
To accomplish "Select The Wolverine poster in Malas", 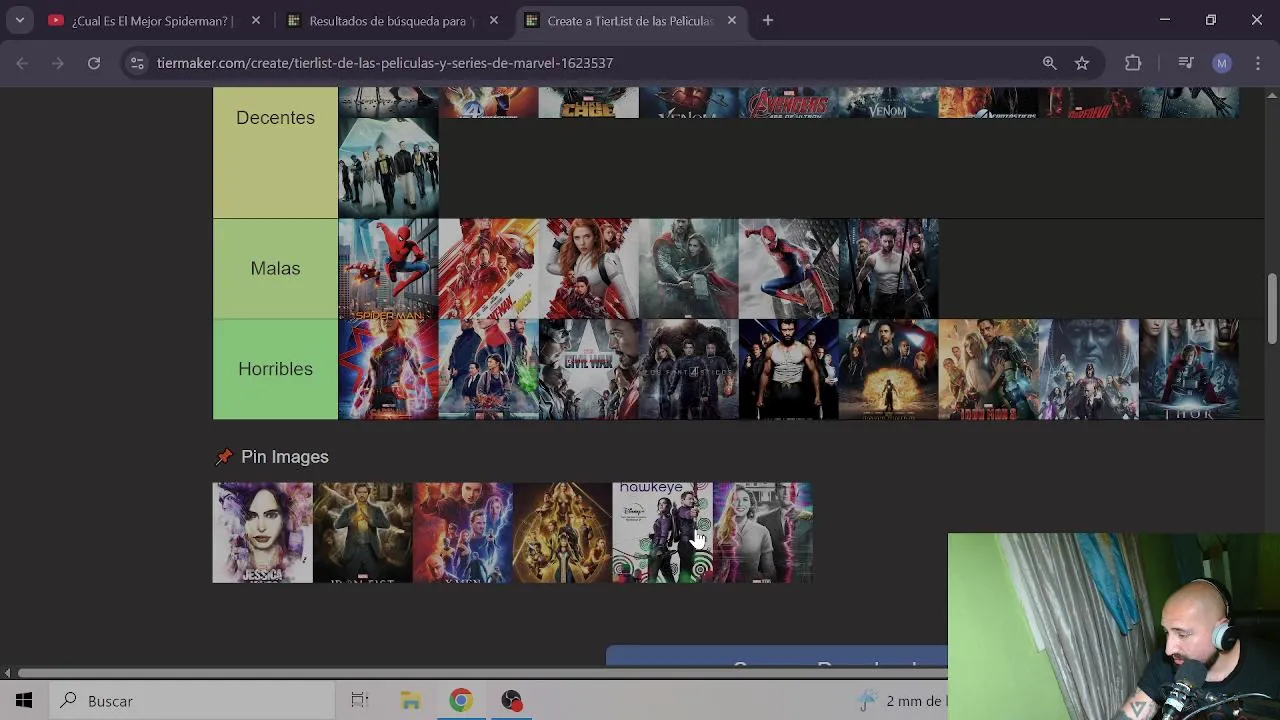I will [x=888, y=269].
